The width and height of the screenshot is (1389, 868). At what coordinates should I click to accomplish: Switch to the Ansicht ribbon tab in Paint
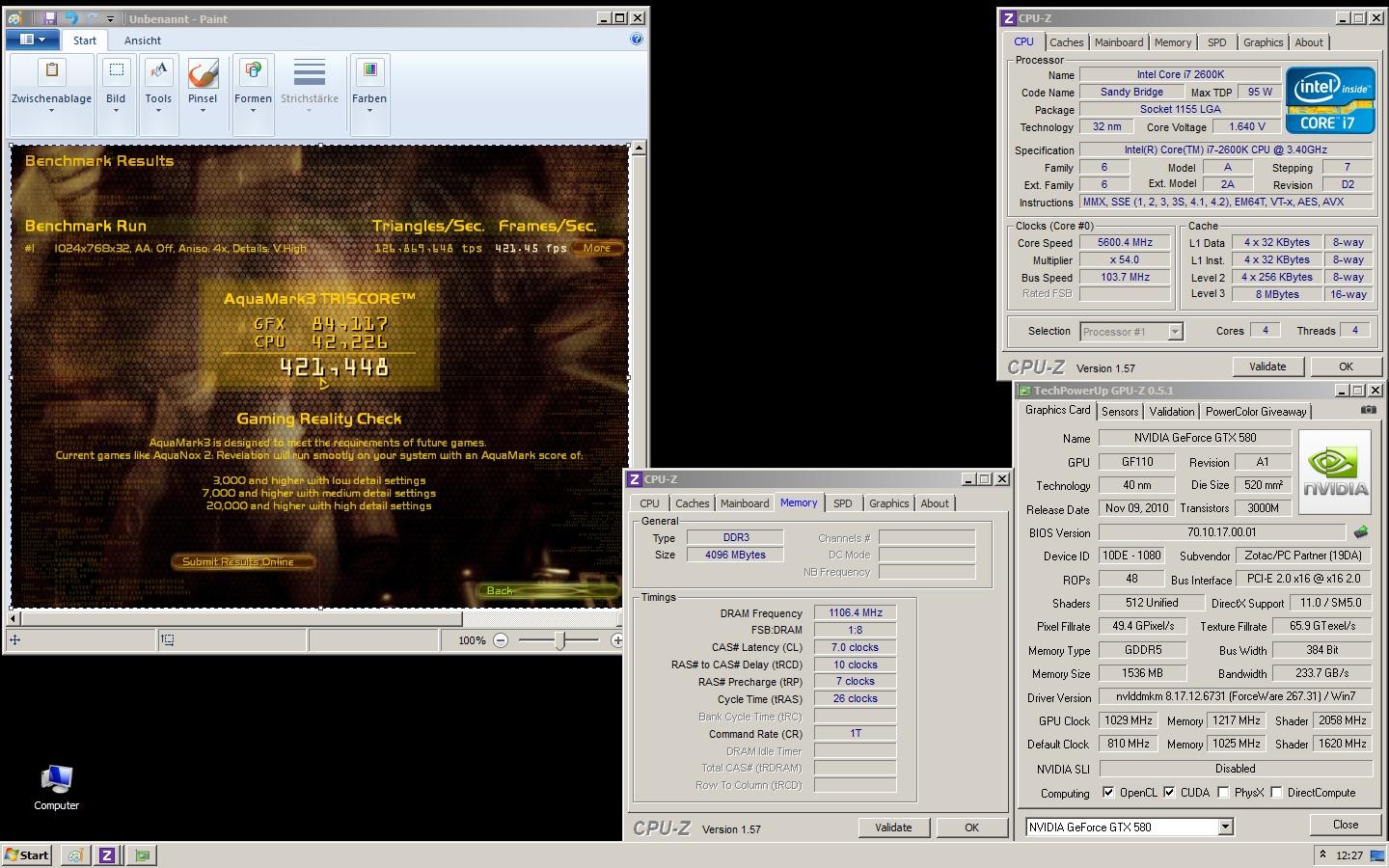click(x=143, y=41)
